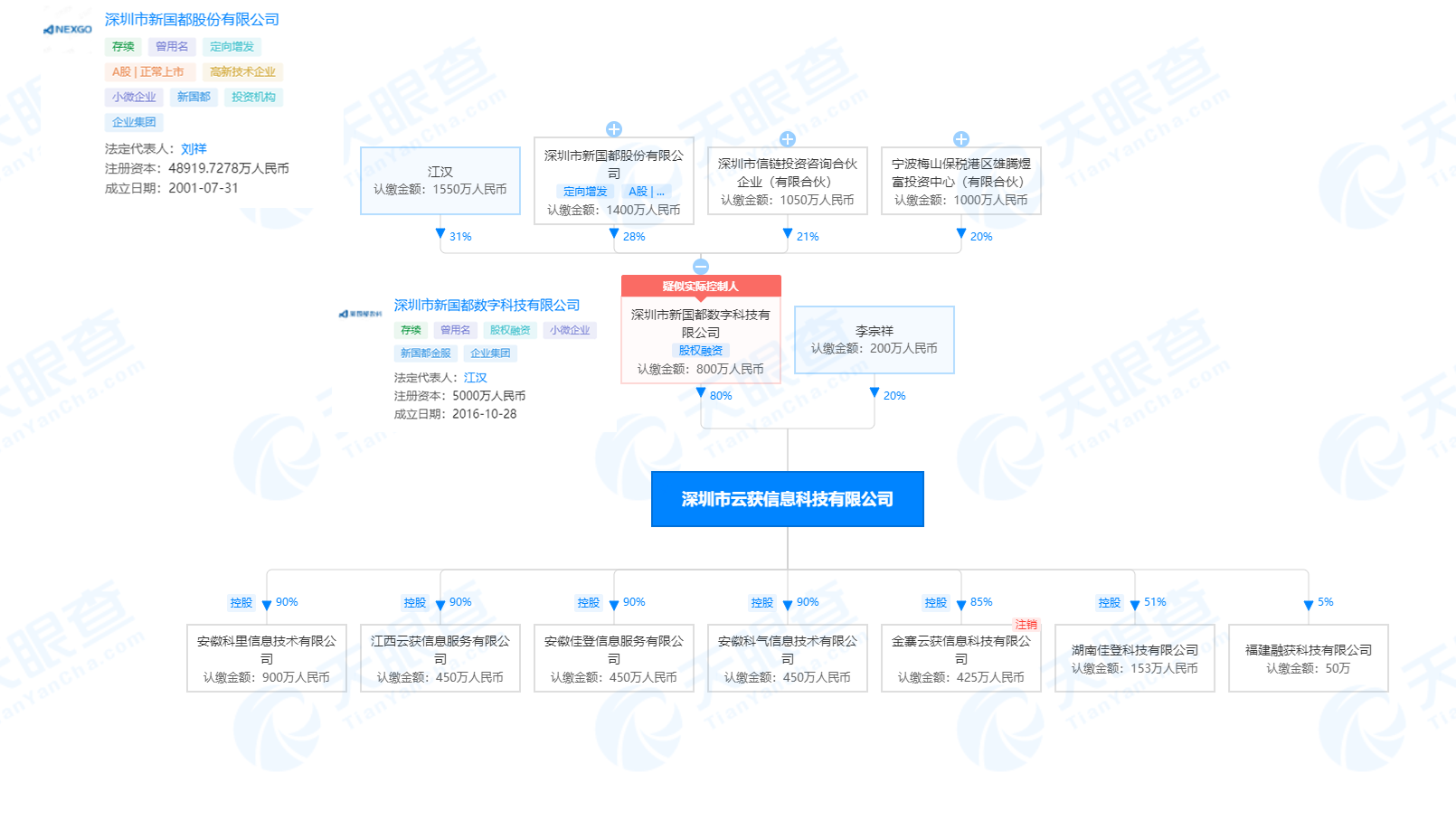Click 控股 label above 湖南佳登科技
Screen dimensions: 1456x839
[1109, 603]
